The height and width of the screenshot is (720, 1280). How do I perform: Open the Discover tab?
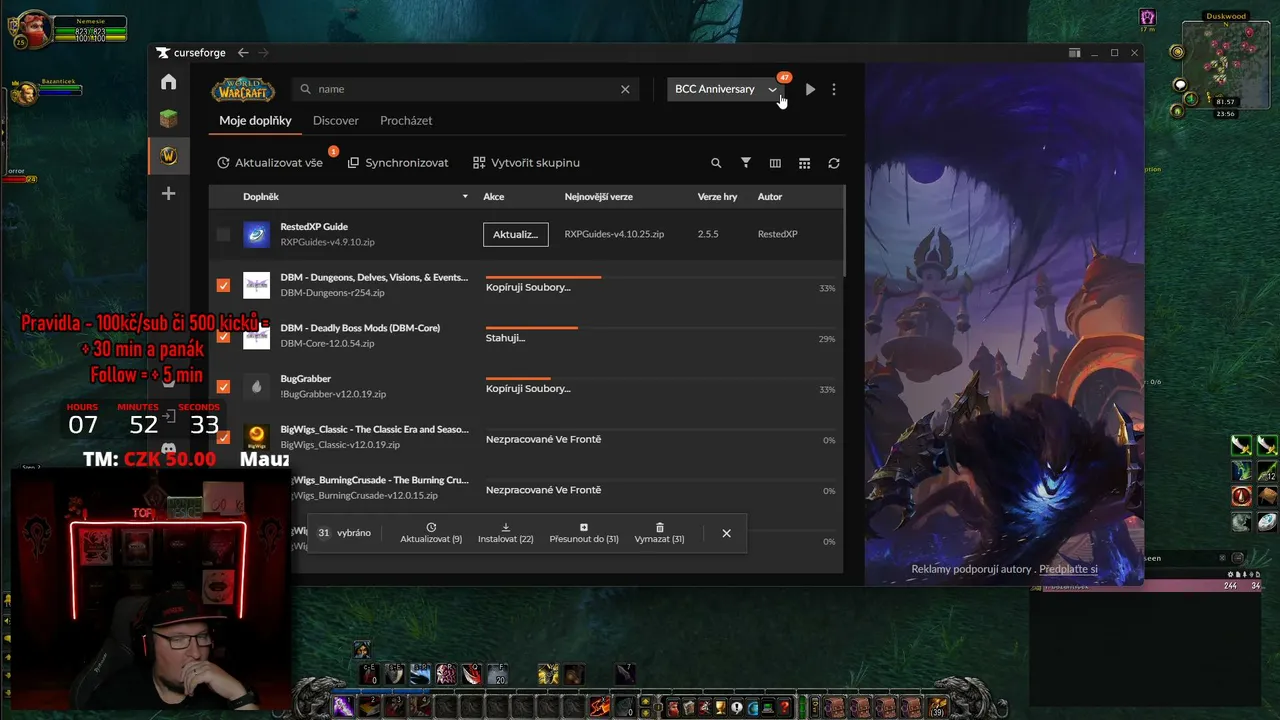pyautogui.click(x=336, y=121)
